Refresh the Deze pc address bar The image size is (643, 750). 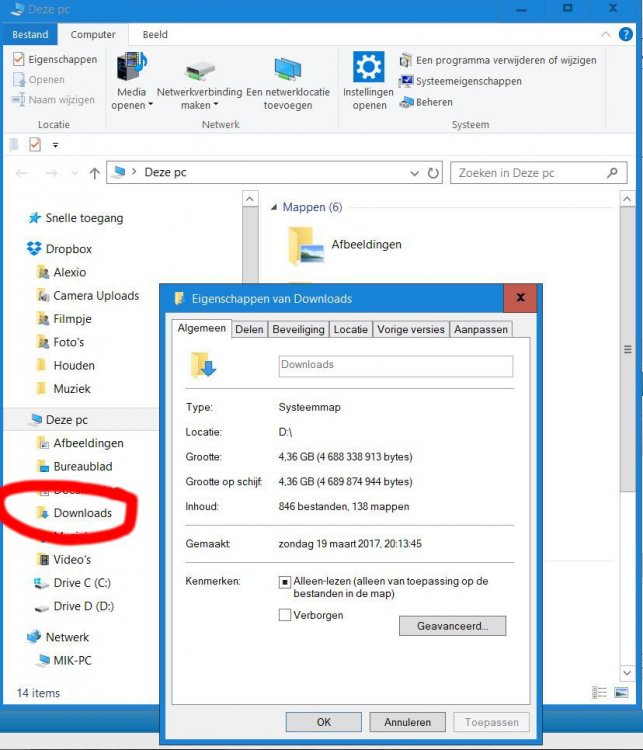(x=433, y=173)
